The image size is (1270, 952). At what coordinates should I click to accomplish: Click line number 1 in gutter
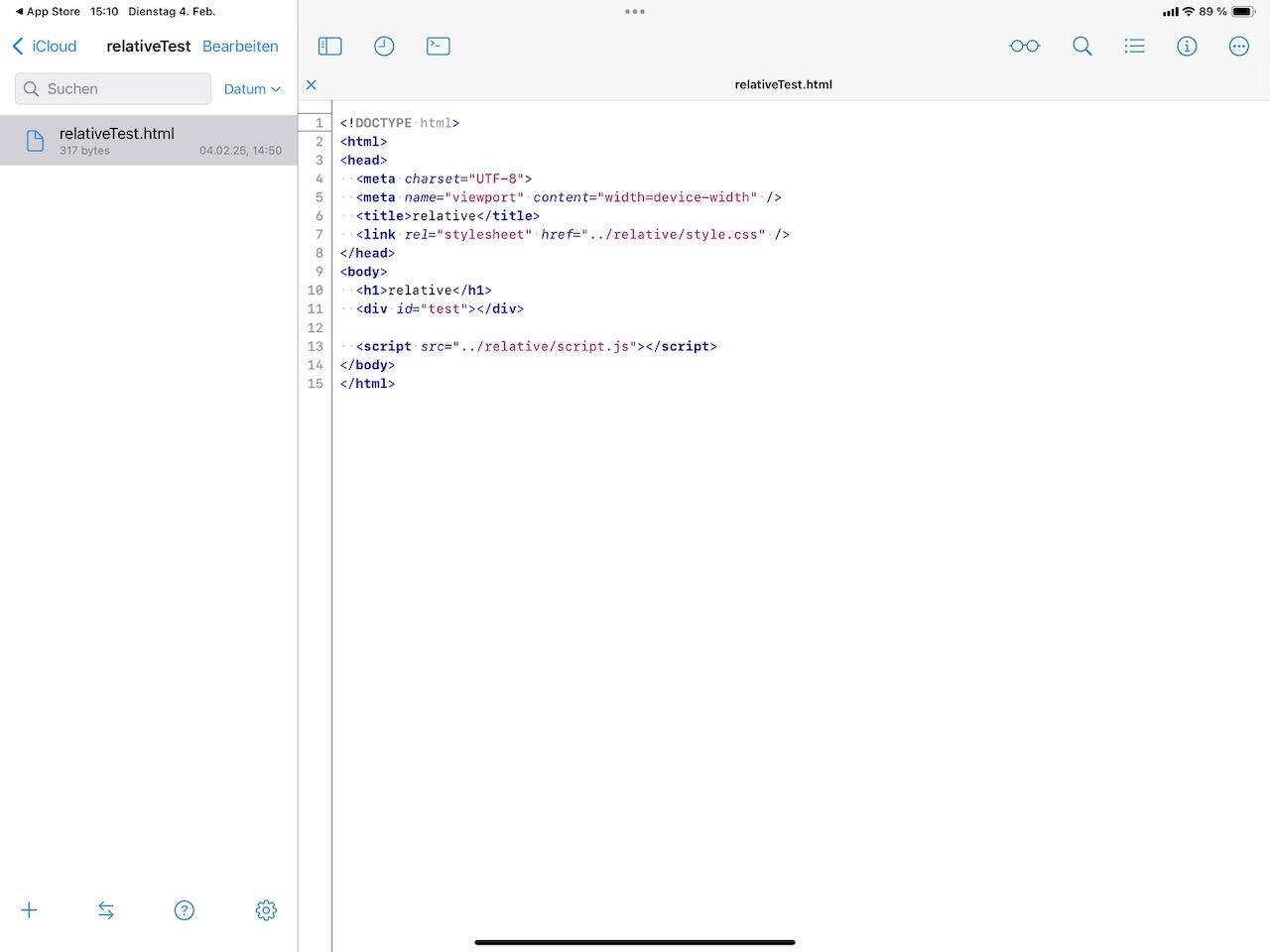click(x=318, y=123)
